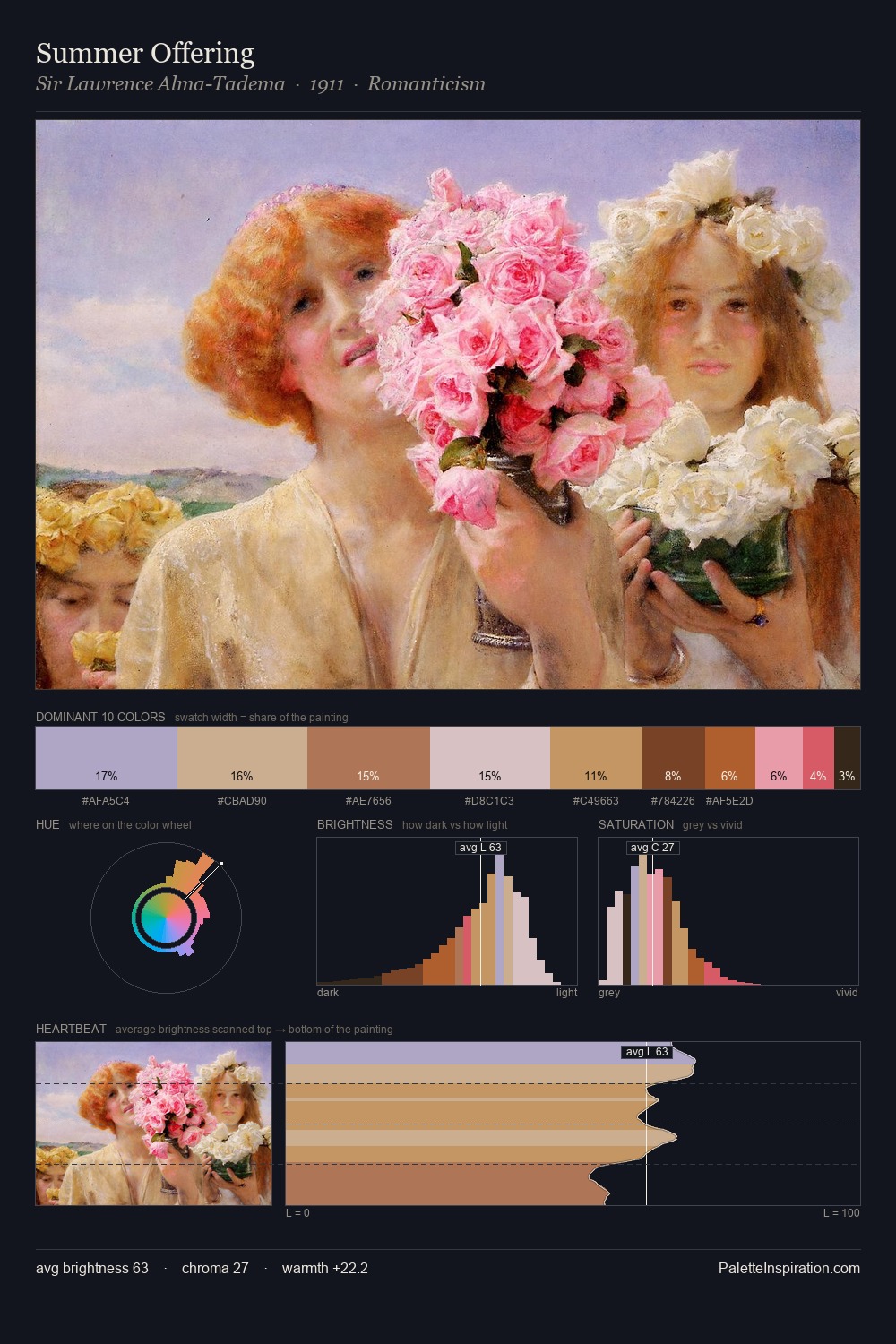Click 'avg L 63' marker in Brightness histogram
This screenshot has height=1344, width=896.
click(x=481, y=848)
